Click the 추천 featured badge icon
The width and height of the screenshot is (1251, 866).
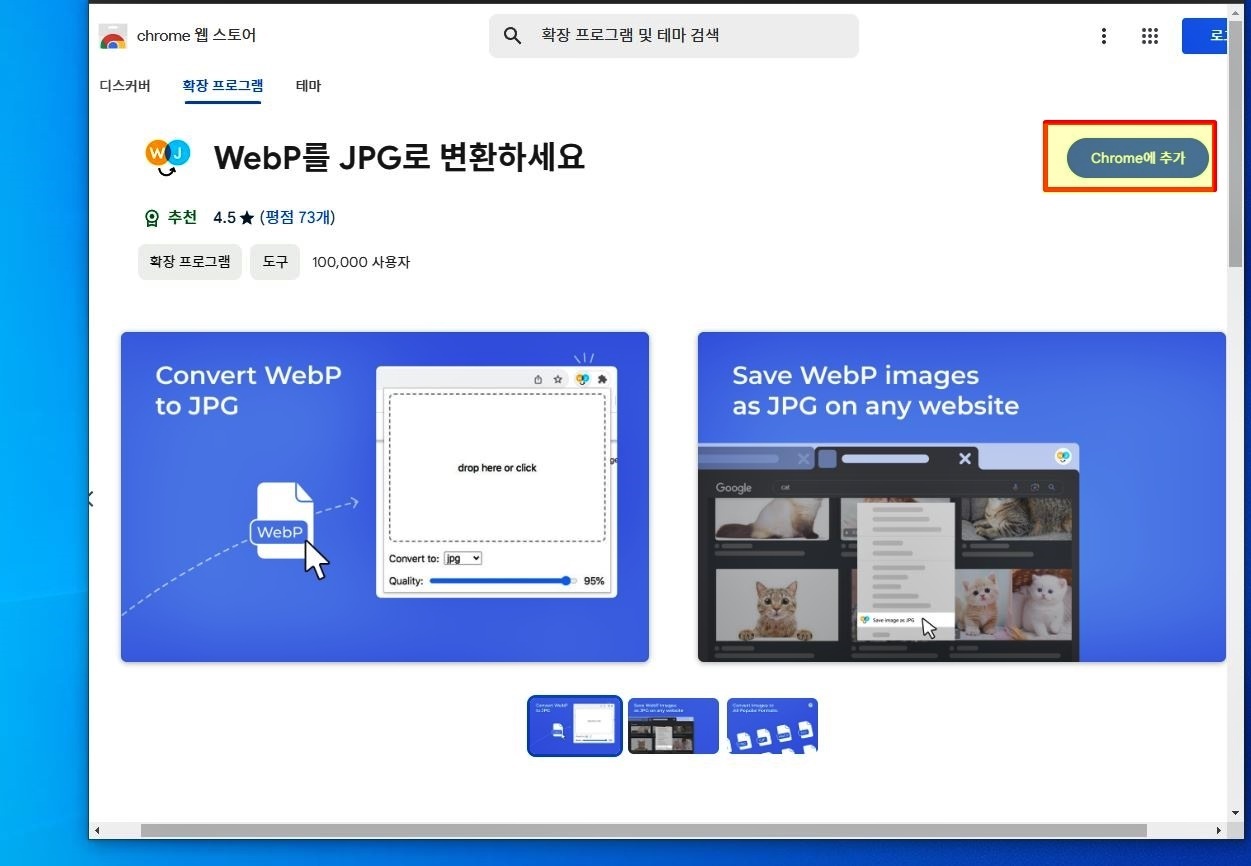point(152,218)
